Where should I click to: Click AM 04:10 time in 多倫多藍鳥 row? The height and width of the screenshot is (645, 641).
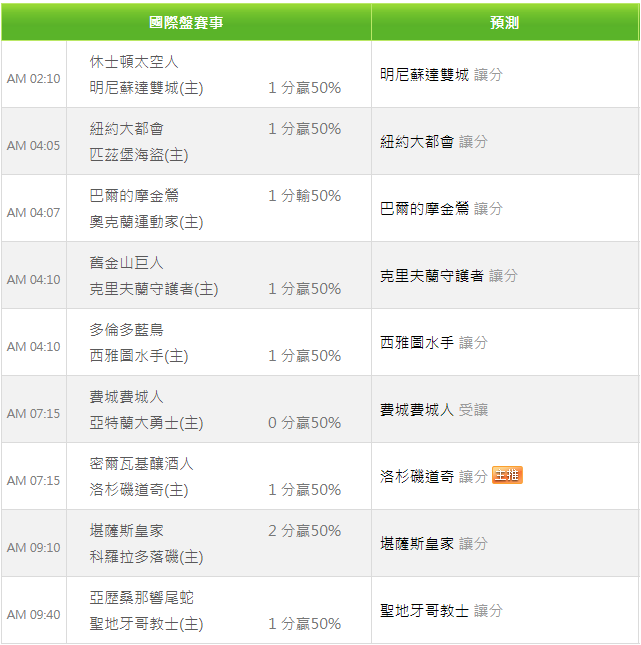click(33, 347)
